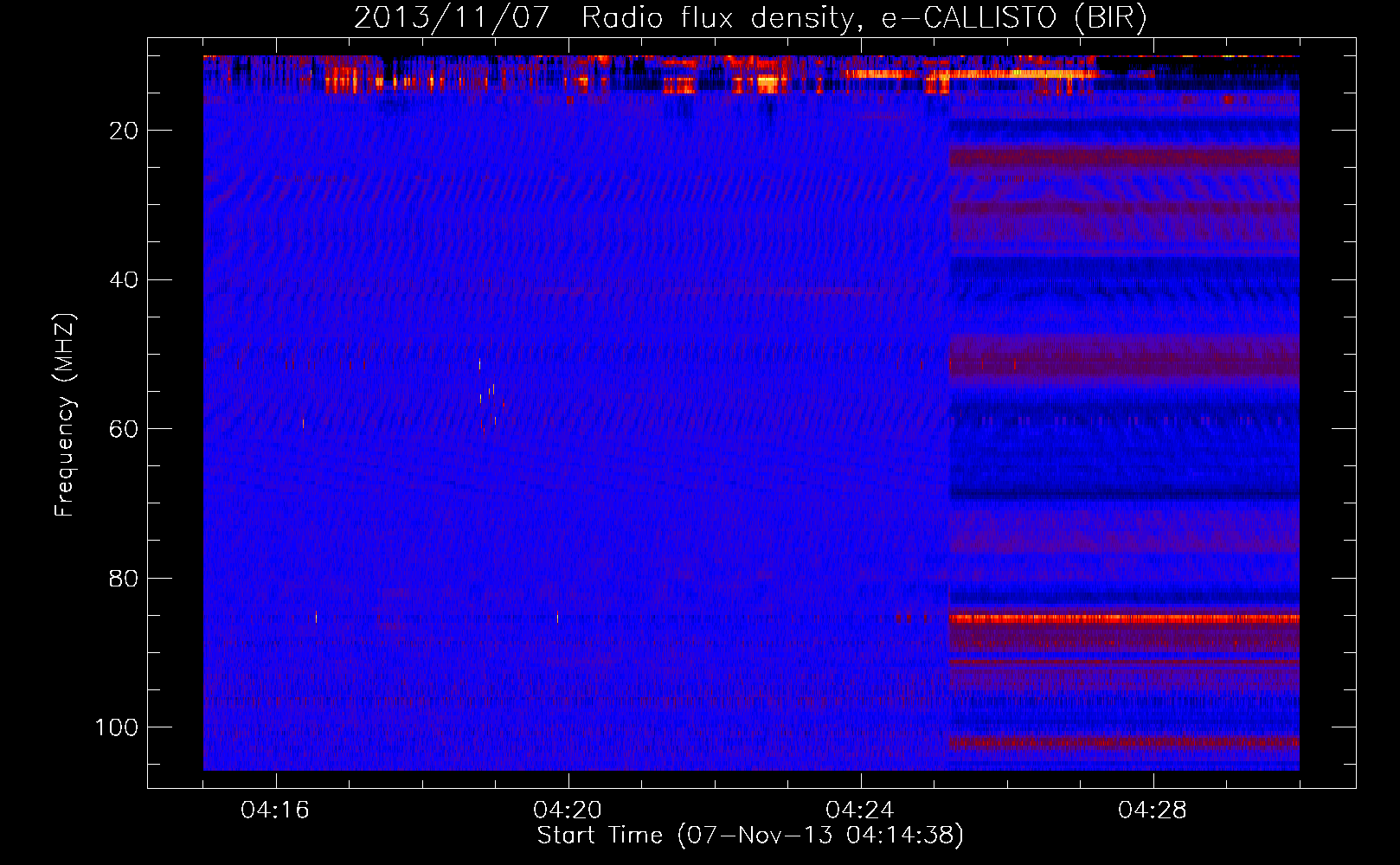Click the '100' frequency tick label
The image size is (1400, 865).
[x=117, y=727]
